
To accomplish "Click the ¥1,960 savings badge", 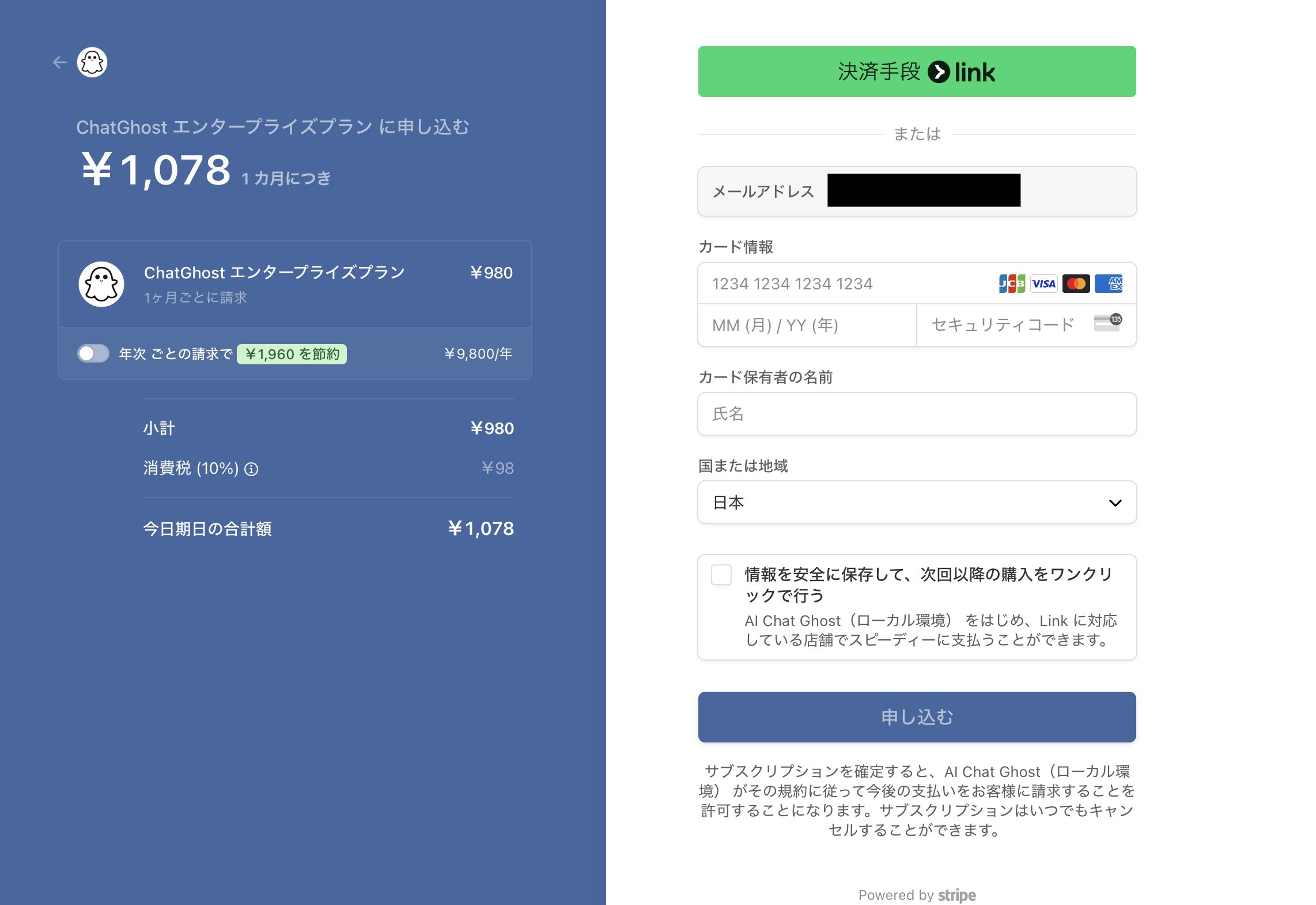I will (x=292, y=354).
